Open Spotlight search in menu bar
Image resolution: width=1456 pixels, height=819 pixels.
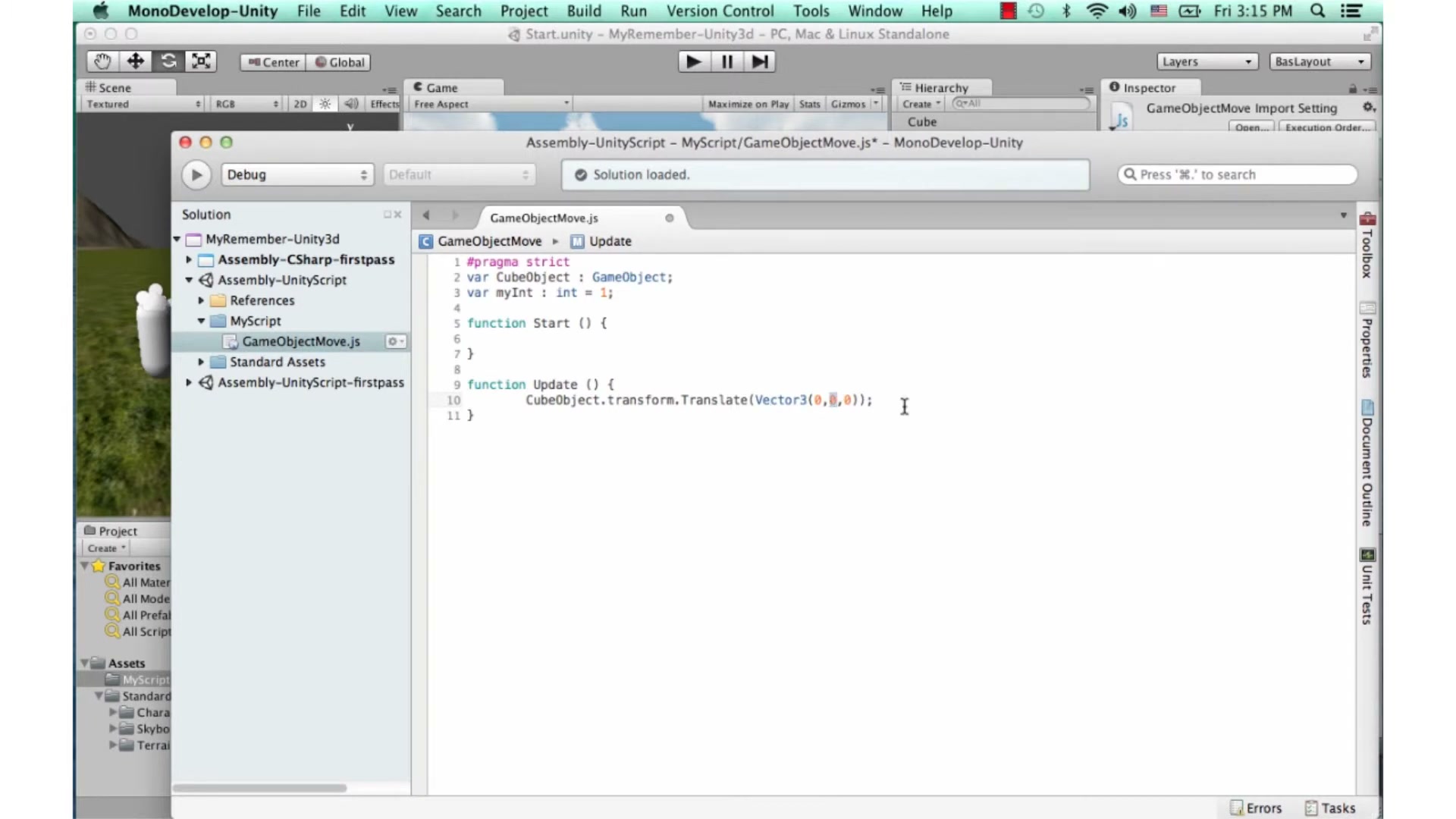[x=1318, y=11]
